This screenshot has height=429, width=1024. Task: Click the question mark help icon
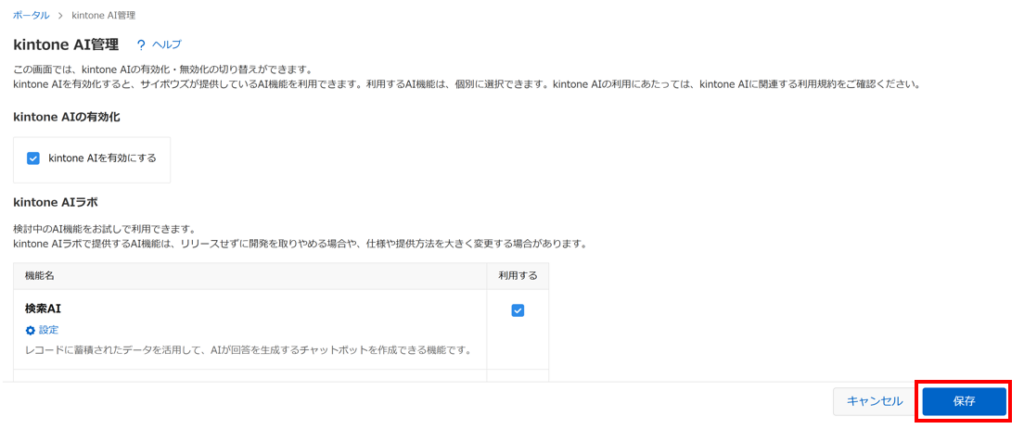click(x=140, y=45)
